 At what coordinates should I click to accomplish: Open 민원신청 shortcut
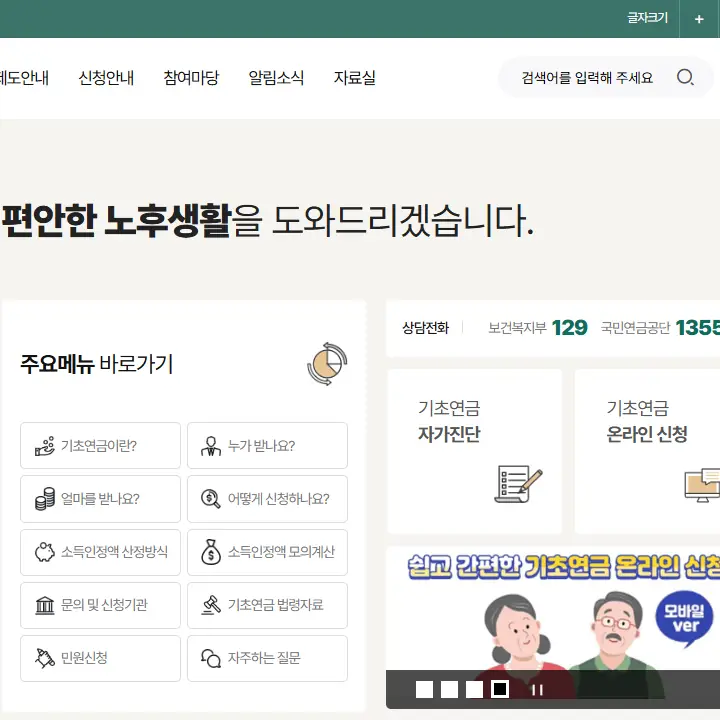[x=101, y=658]
